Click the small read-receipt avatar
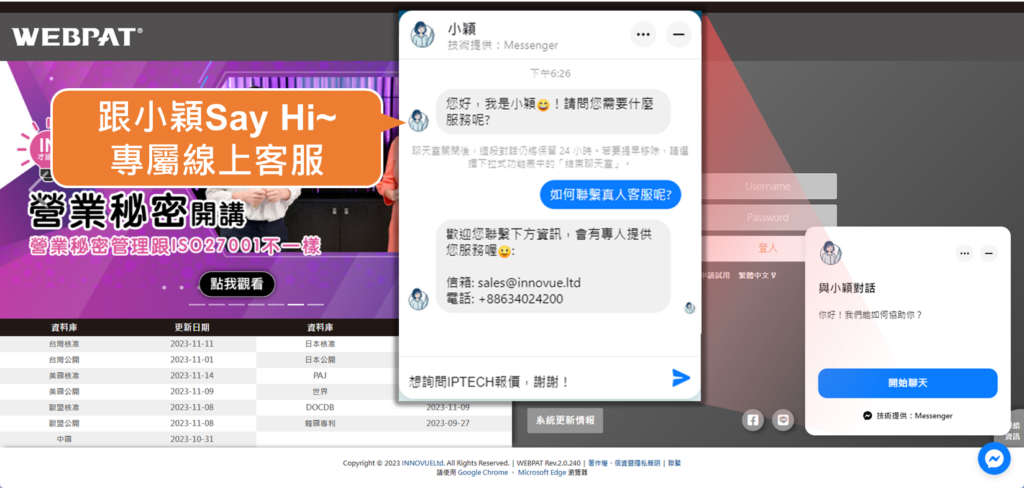This screenshot has width=1024, height=488. point(690,308)
